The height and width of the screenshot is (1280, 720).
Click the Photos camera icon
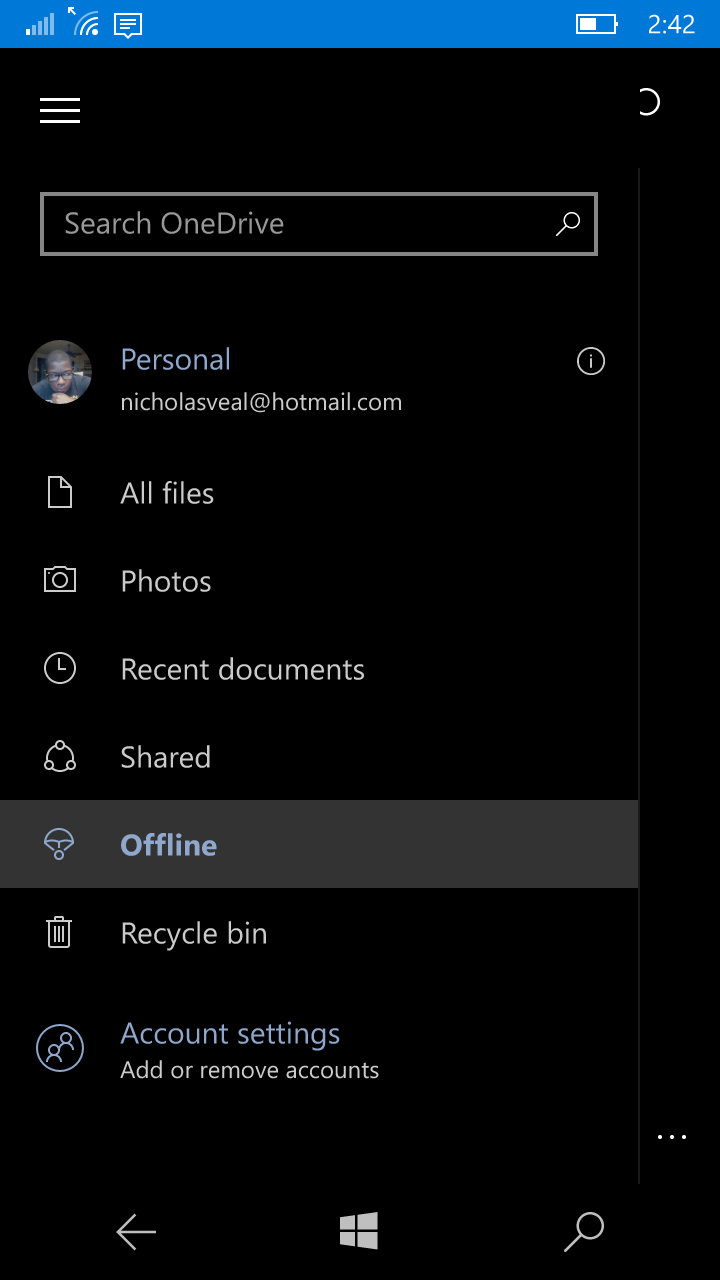coord(60,580)
